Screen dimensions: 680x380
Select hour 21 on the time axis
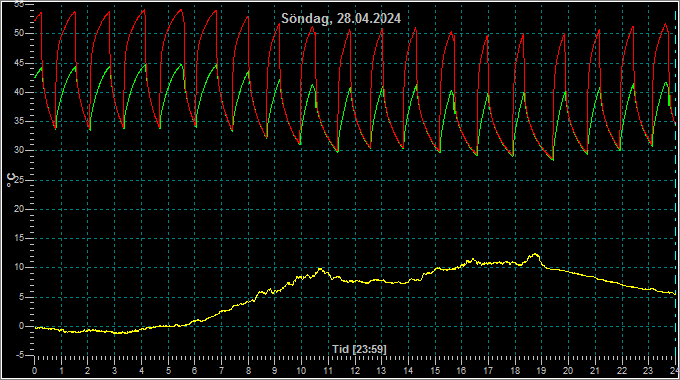click(595, 371)
